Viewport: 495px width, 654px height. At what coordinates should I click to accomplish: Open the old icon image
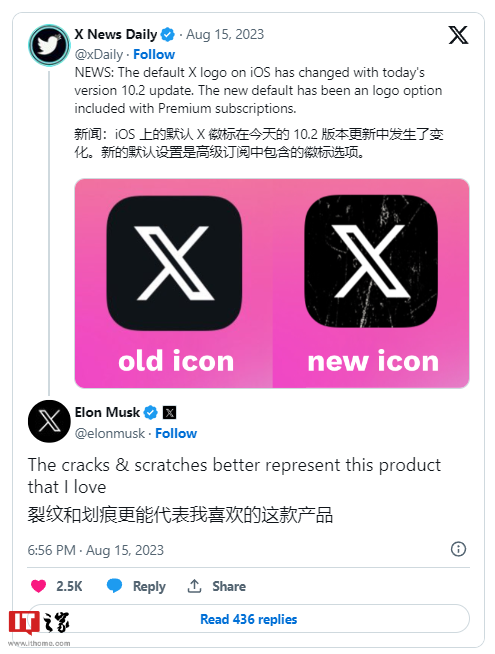pyautogui.click(x=174, y=283)
